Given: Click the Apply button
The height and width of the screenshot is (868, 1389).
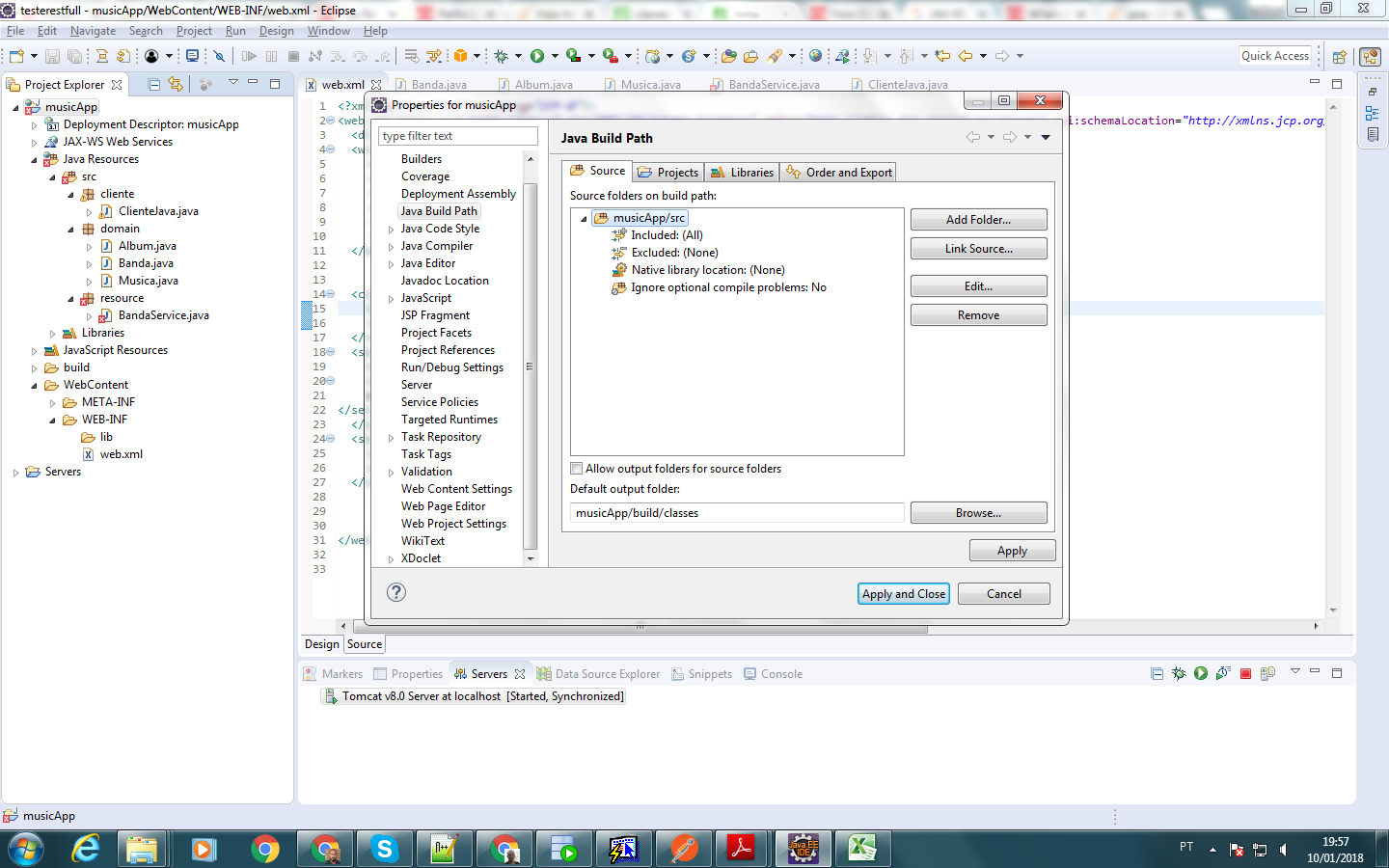Looking at the screenshot, I should pos(1012,551).
